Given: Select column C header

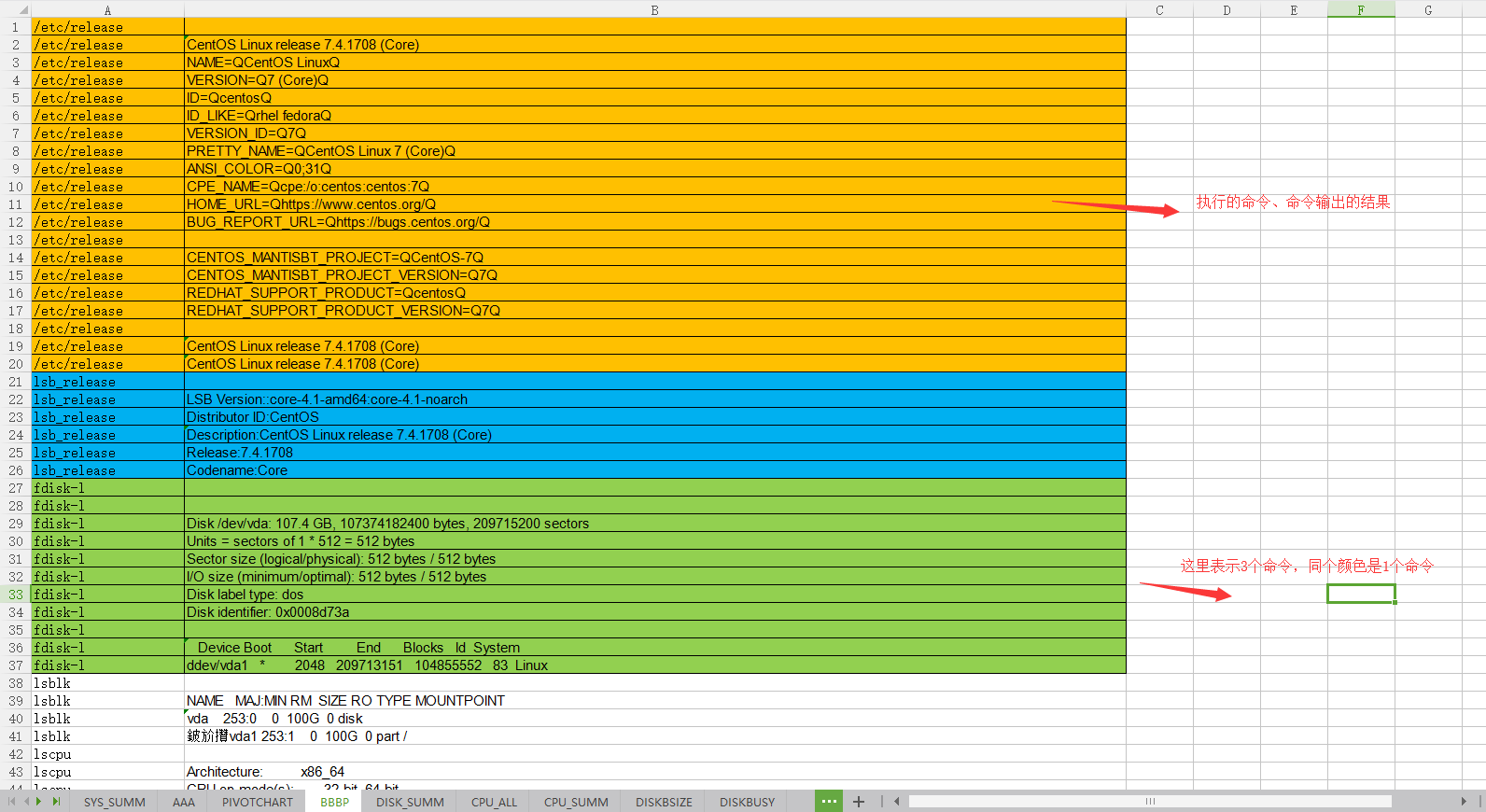Looking at the screenshot, I should [x=1159, y=9].
